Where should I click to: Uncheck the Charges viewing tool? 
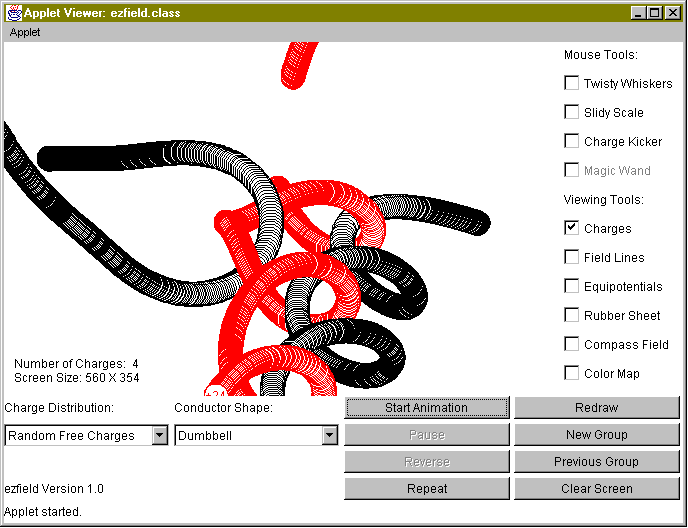(x=572, y=228)
